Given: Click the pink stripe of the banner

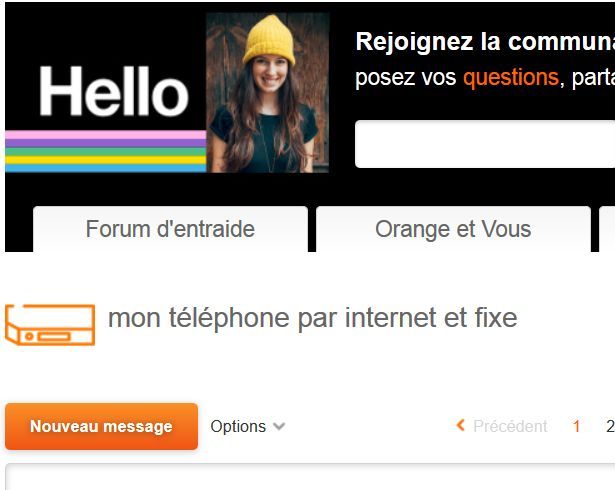Looking at the screenshot, I should [x=106, y=135].
